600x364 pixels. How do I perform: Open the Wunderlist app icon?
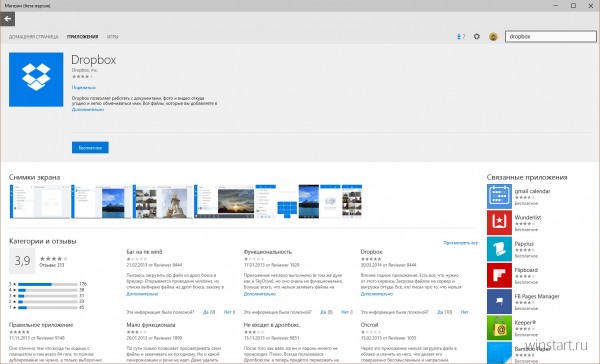click(499, 222)
